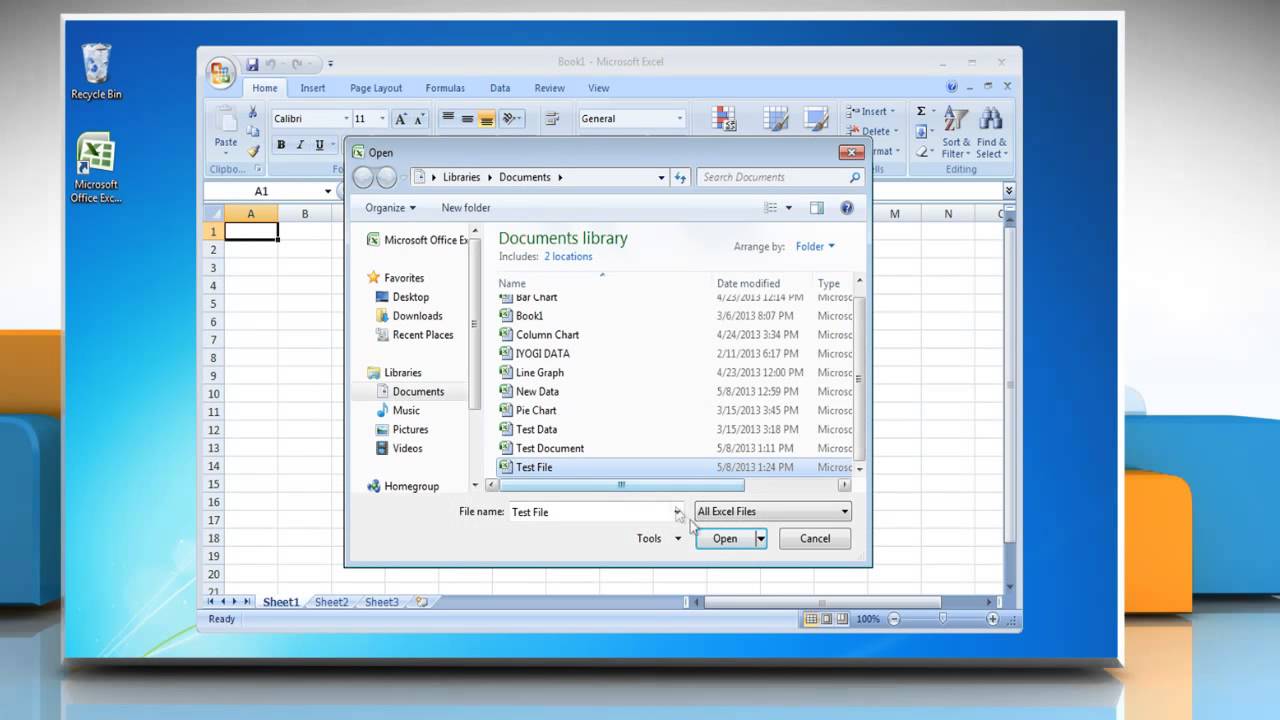
Task: Open Find & Select binoculars
Action: coord(991,133)
